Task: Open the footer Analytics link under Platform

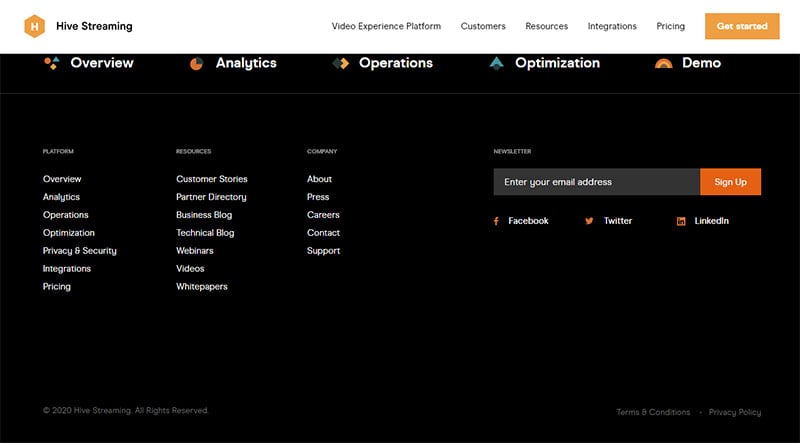Action: pyautogui.click(x=61, y=197)
